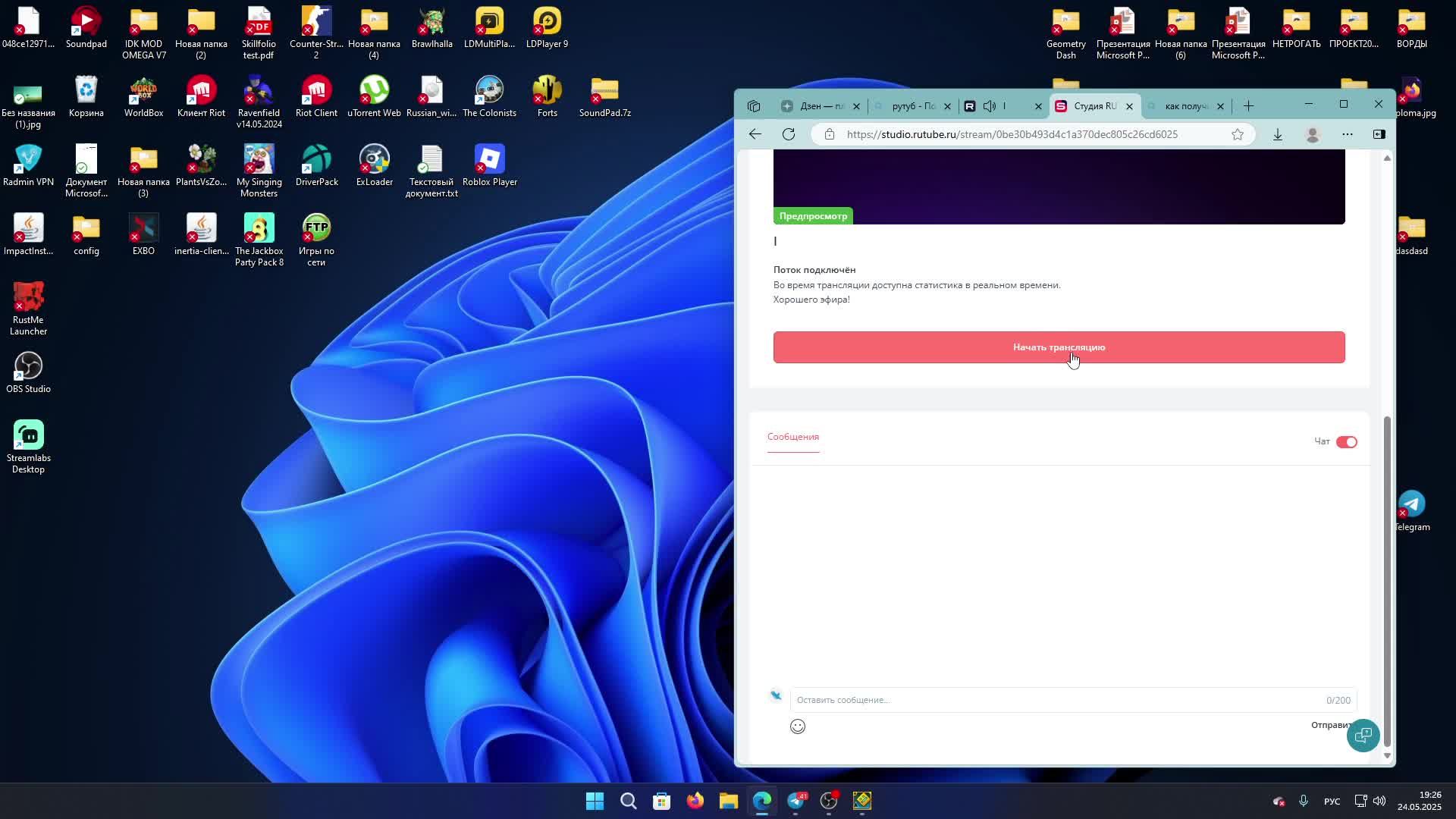The image size is (1456, 819).
Task: Select the 'Текстовый документ.txt' file
Action: pyautogui.click(x=431, y=171)
